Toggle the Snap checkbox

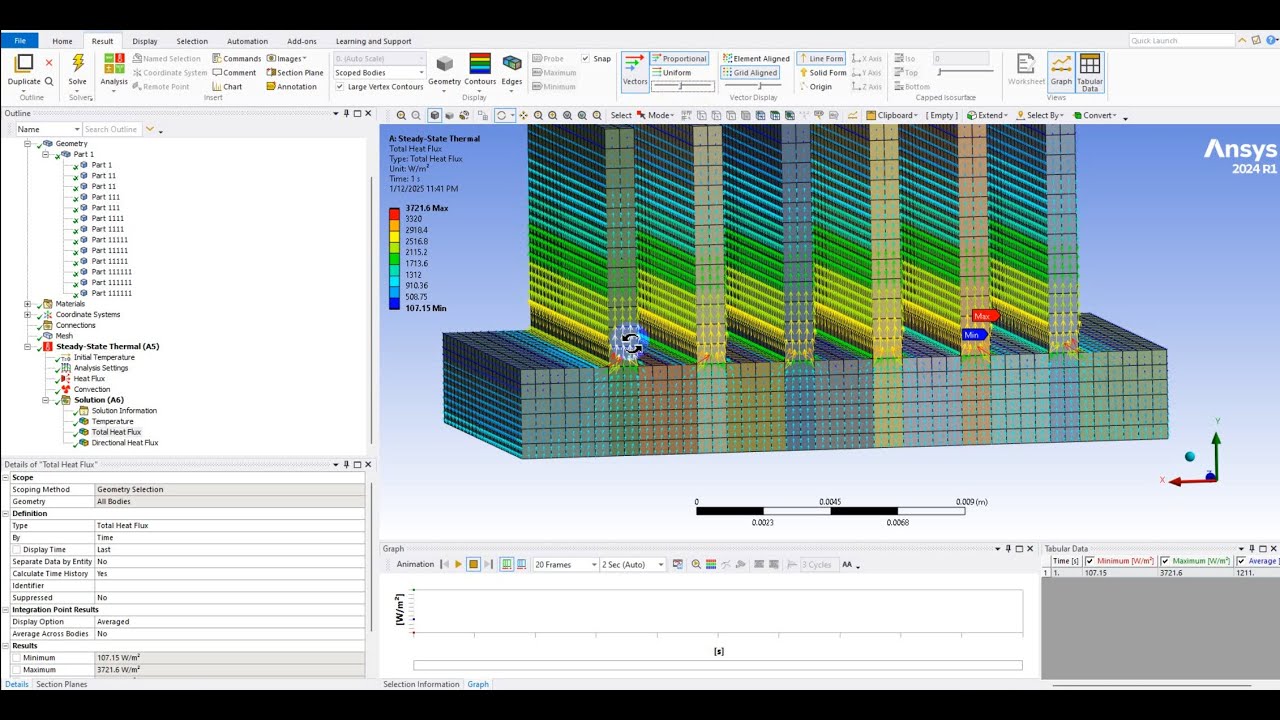pos(586,59)
